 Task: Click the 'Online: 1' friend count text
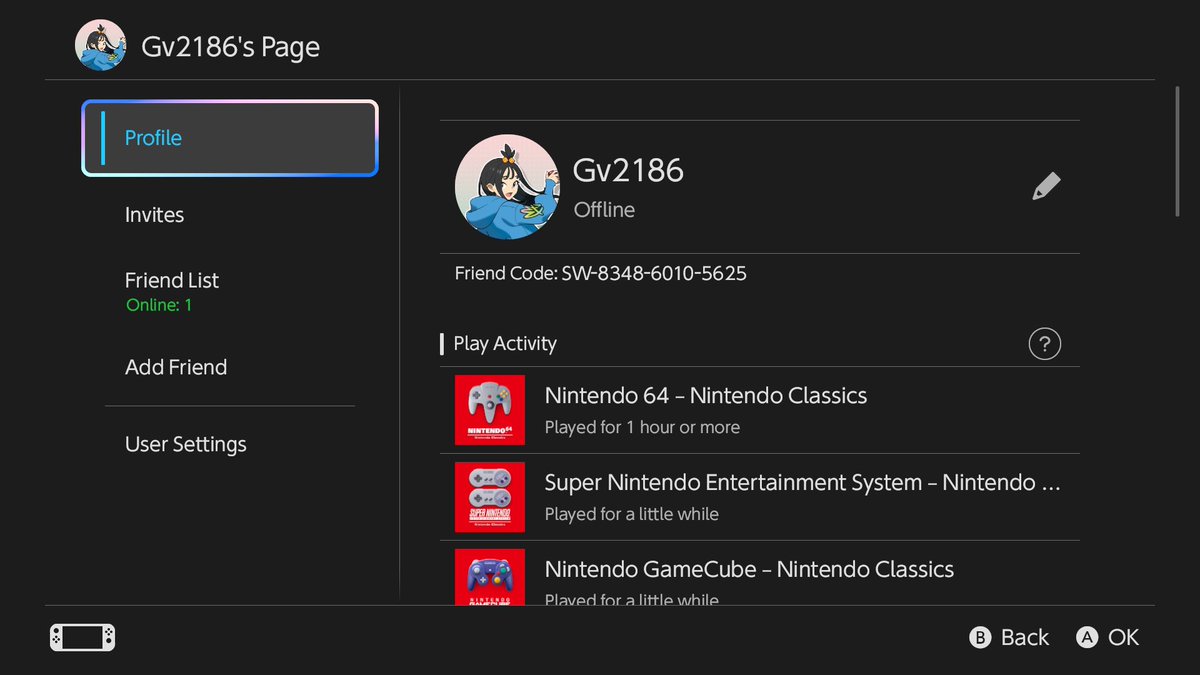(x=159, y=305)
